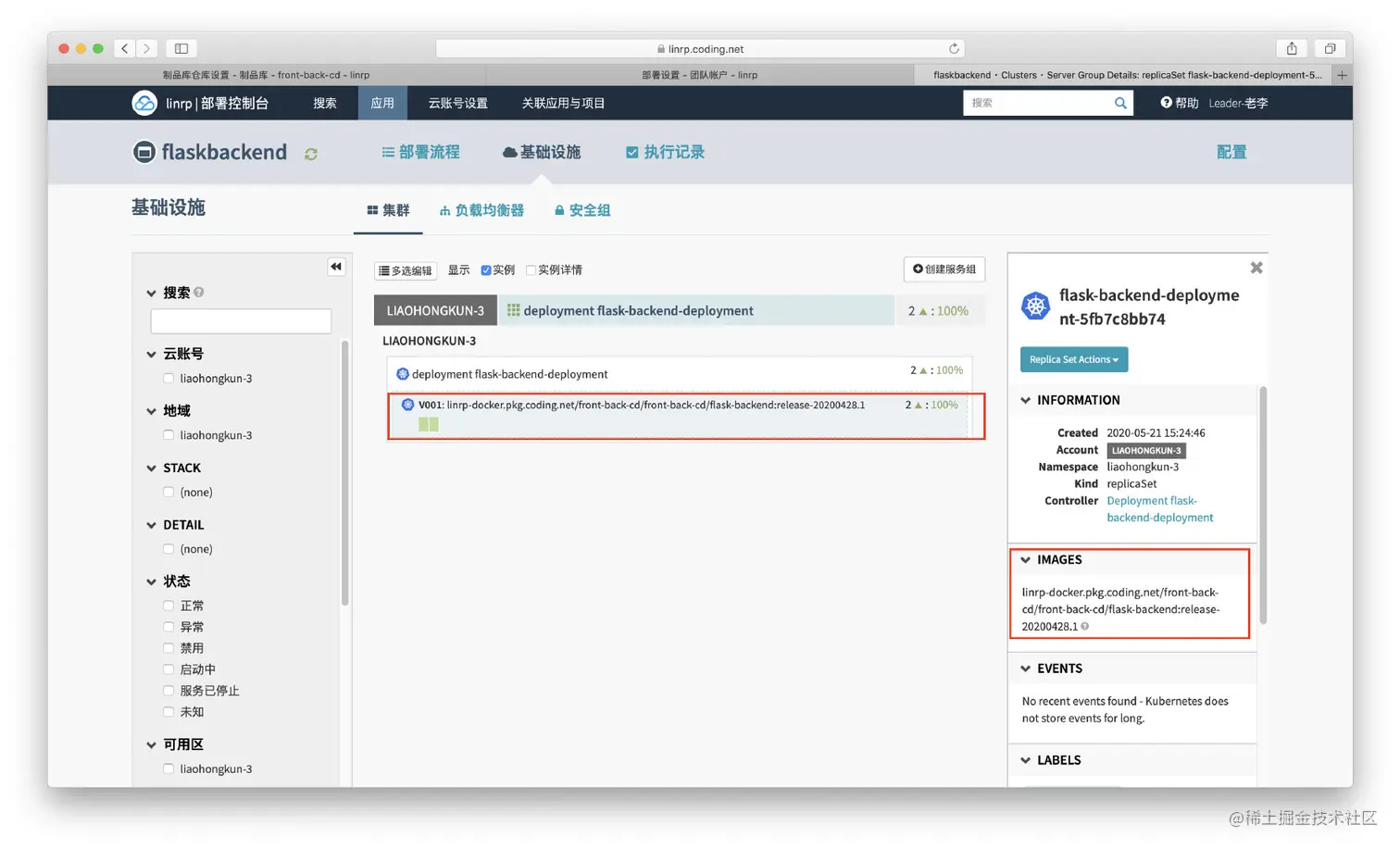The height and width of the screenshot is (850, 1400).
Task: Check the 启动中 status filter
Action: pos(169,669)
